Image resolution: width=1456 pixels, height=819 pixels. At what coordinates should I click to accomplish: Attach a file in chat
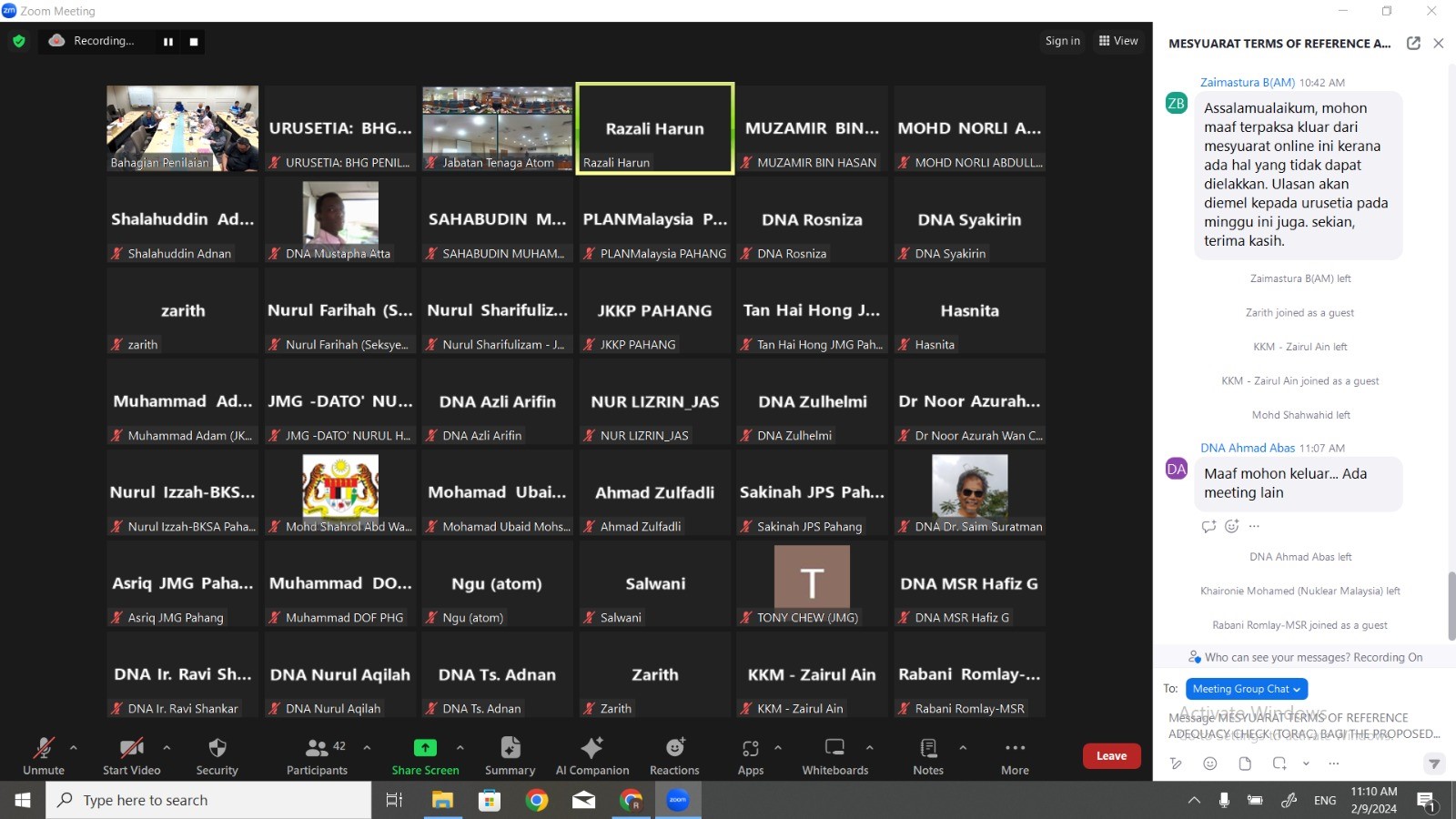(1245, 763)
